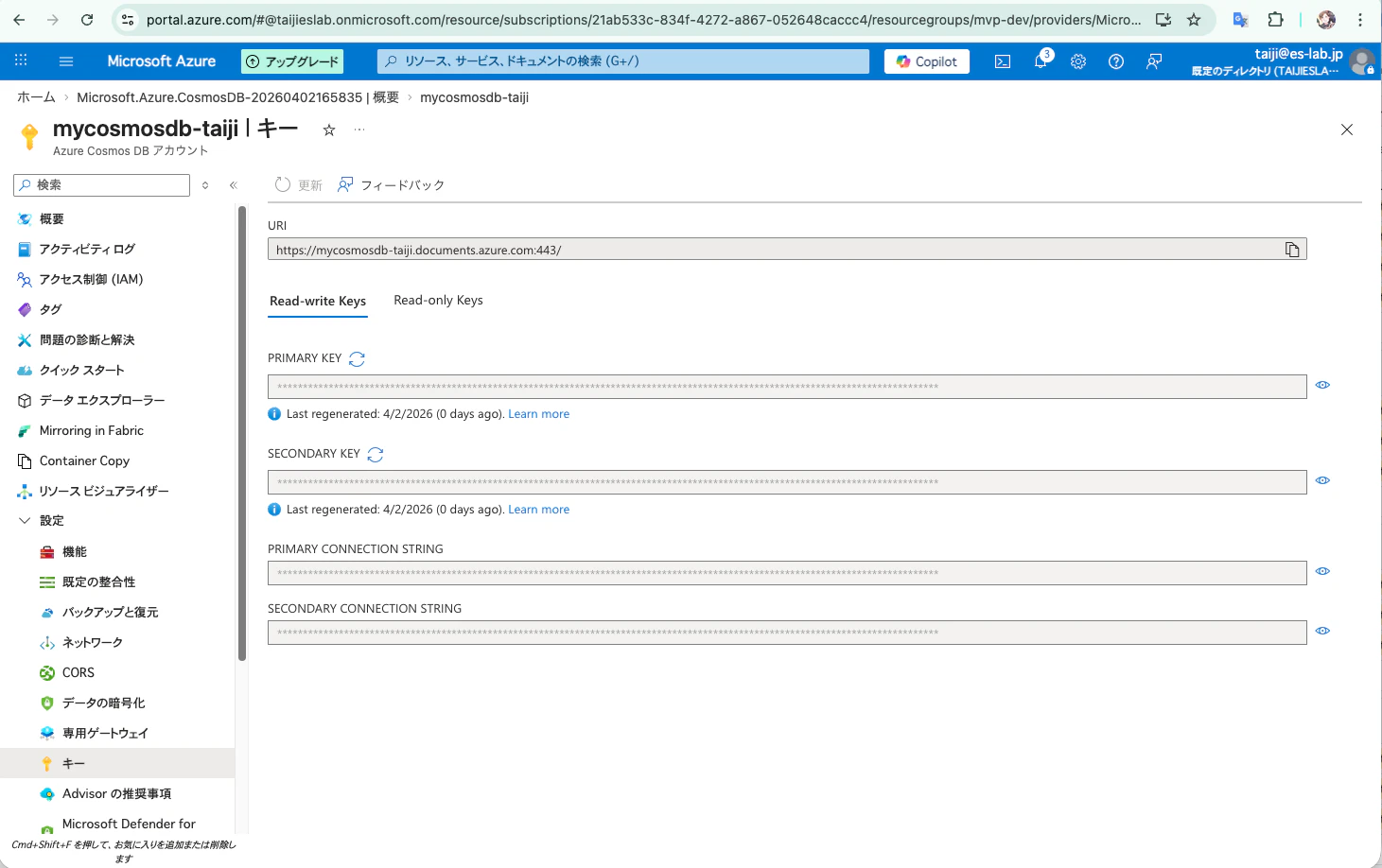Open the feedback icon in the header
Image resolution: width=1382 pixels, height=868 pixels.
(1154, 61)
